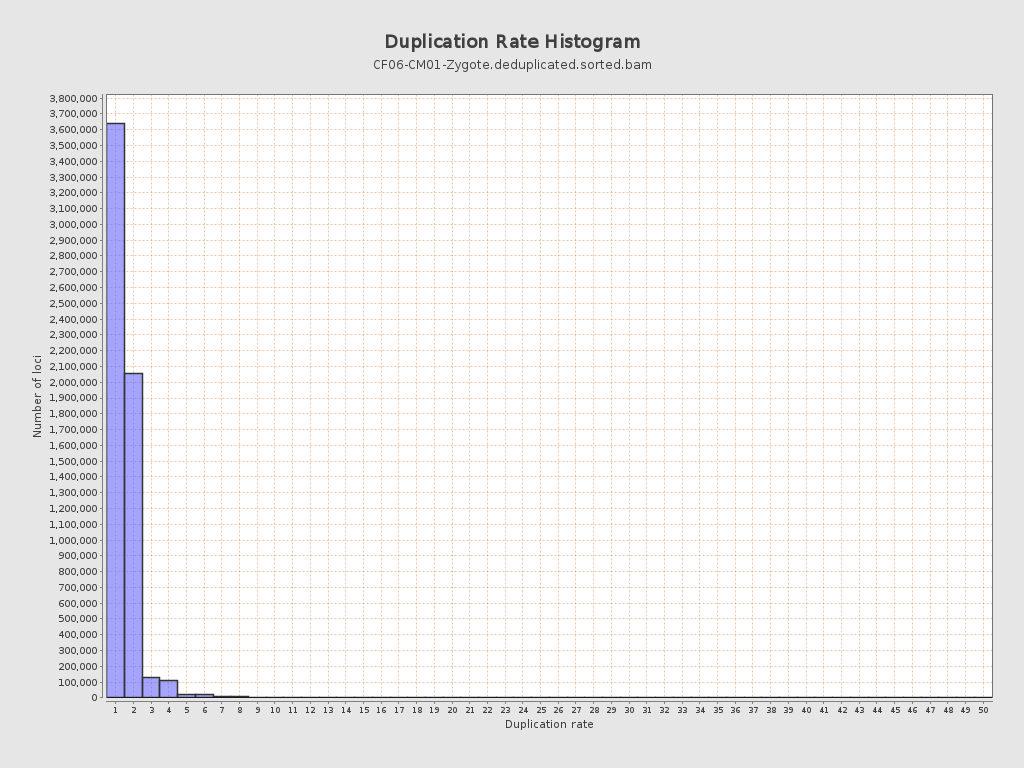
Task: Click the 3,600,000 y-axis tick label
Action: tap(74, 130)
